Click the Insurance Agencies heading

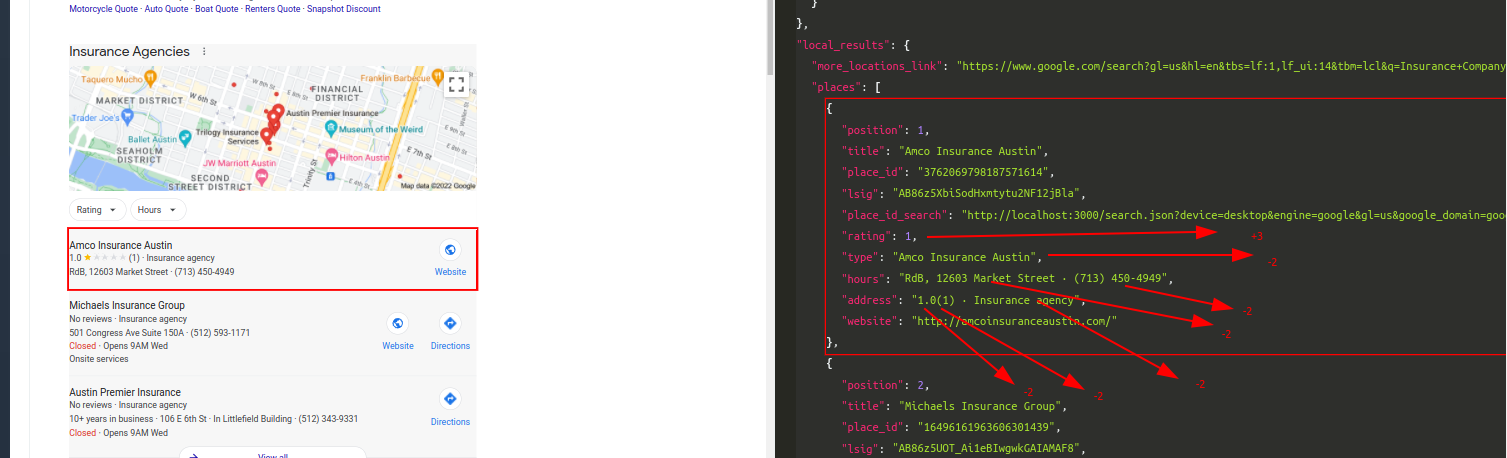point(129,51)
